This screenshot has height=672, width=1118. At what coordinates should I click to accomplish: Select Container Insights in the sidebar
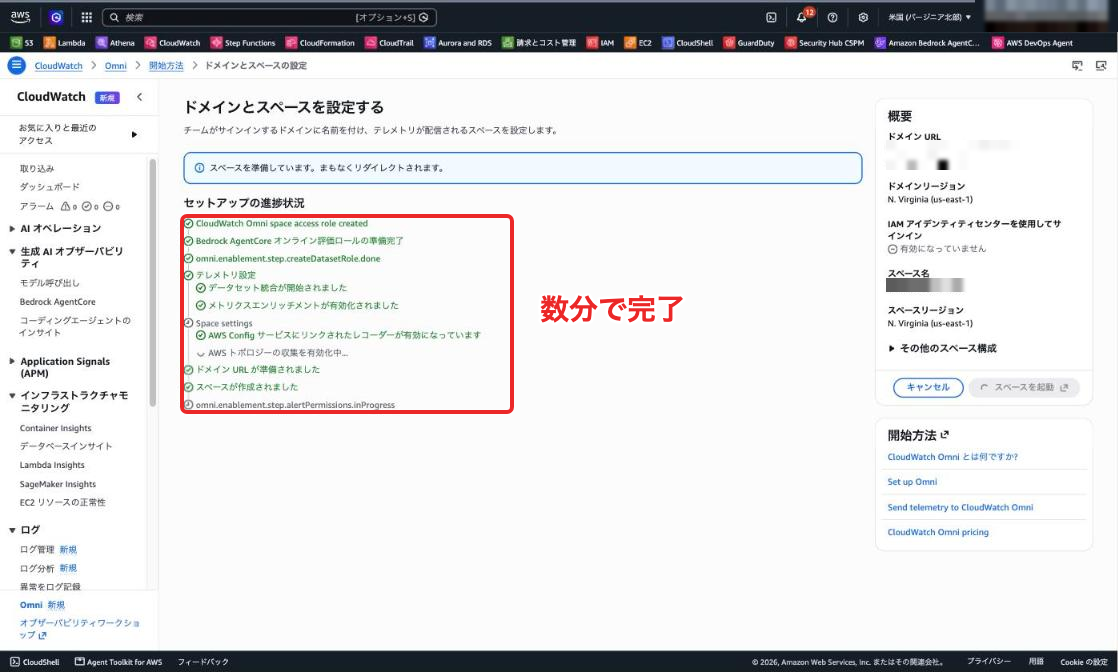pos(56,428)
